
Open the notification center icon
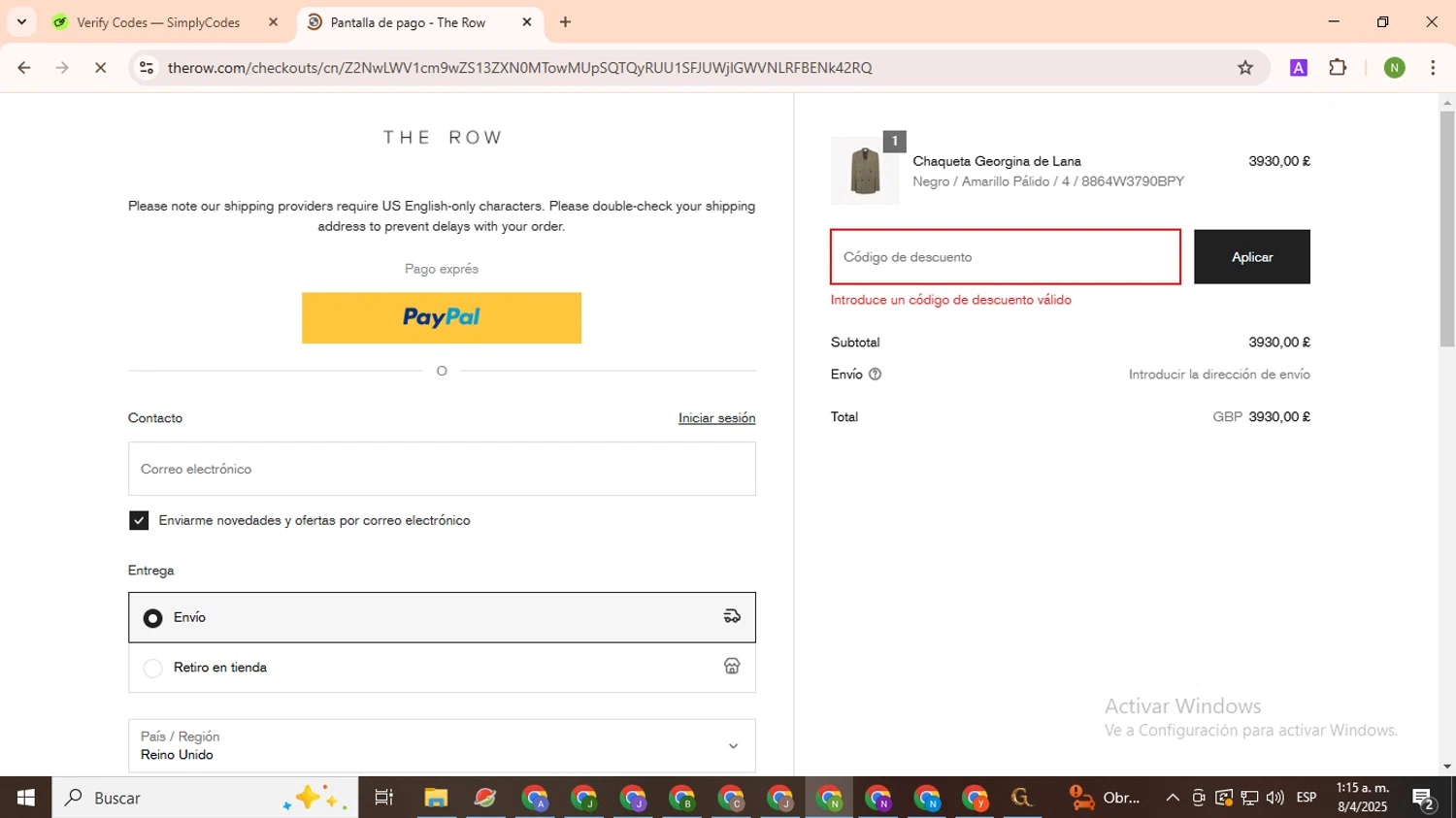(x=1424, y=798)
